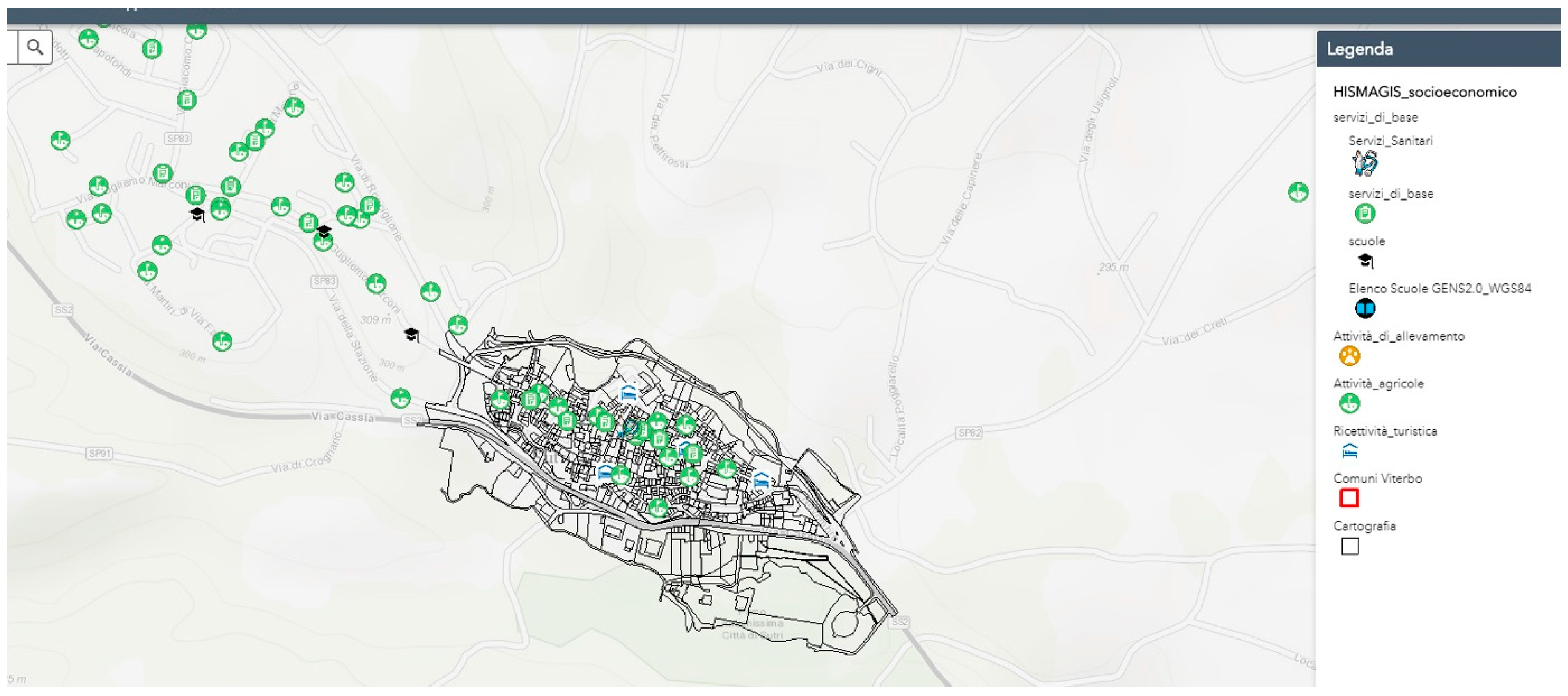Select Elenco Scuole GENS2.0 book legend icon

tap(1365, 309)
